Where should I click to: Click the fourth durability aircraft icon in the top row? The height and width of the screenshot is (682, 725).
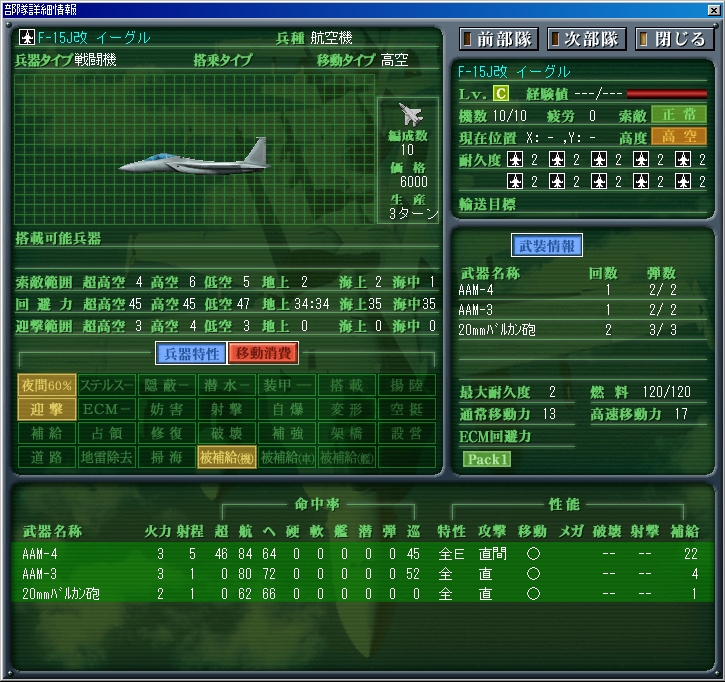tap(641, 160)
